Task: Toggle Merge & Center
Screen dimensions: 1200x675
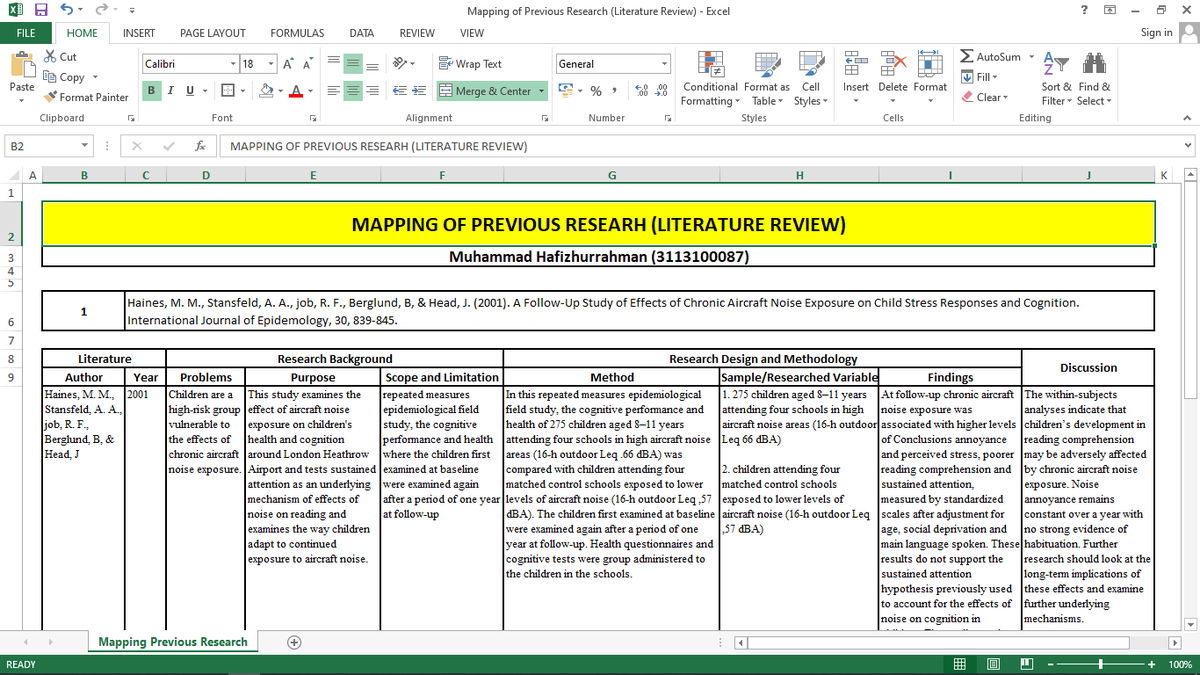Action: click(x=486, y=91)
